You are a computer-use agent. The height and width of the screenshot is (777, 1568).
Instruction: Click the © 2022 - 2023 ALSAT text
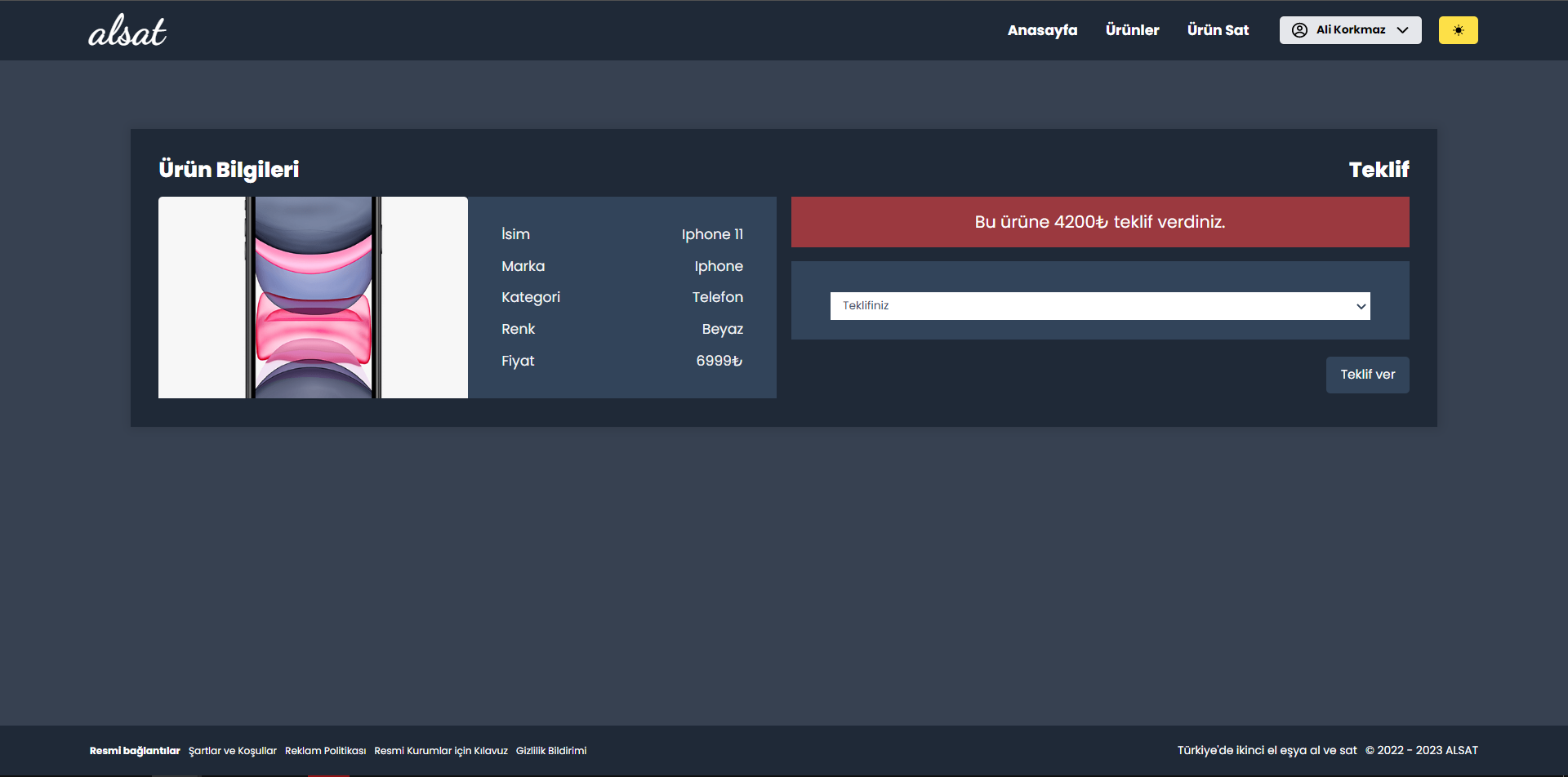[1422, 751]
